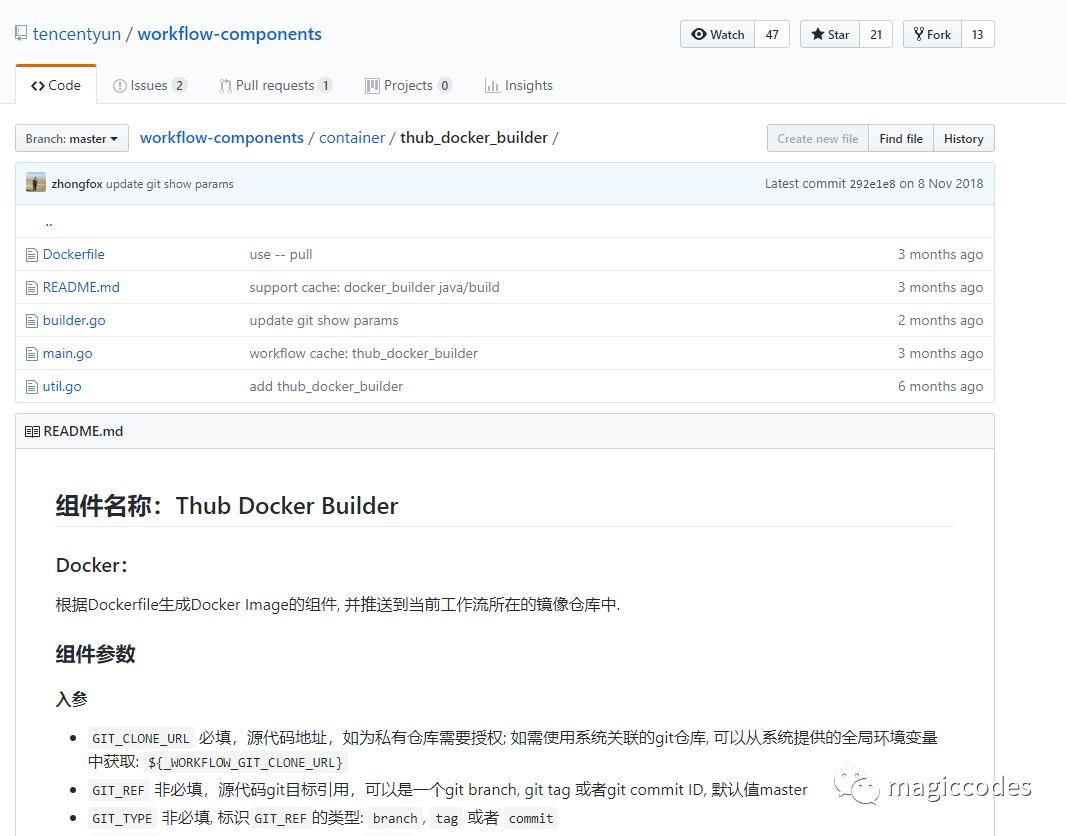
Task: Open the workflow-components repository title link
Action: (x=229, y=34)
